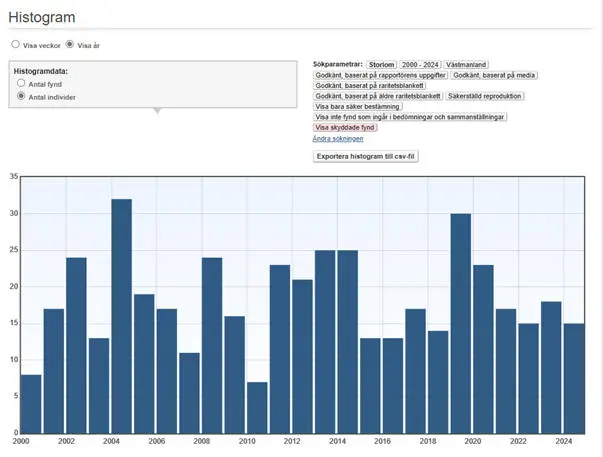Choose 'Antal individer' as histogram data
The width and height of the screenshot is (603, 457).
21,97
